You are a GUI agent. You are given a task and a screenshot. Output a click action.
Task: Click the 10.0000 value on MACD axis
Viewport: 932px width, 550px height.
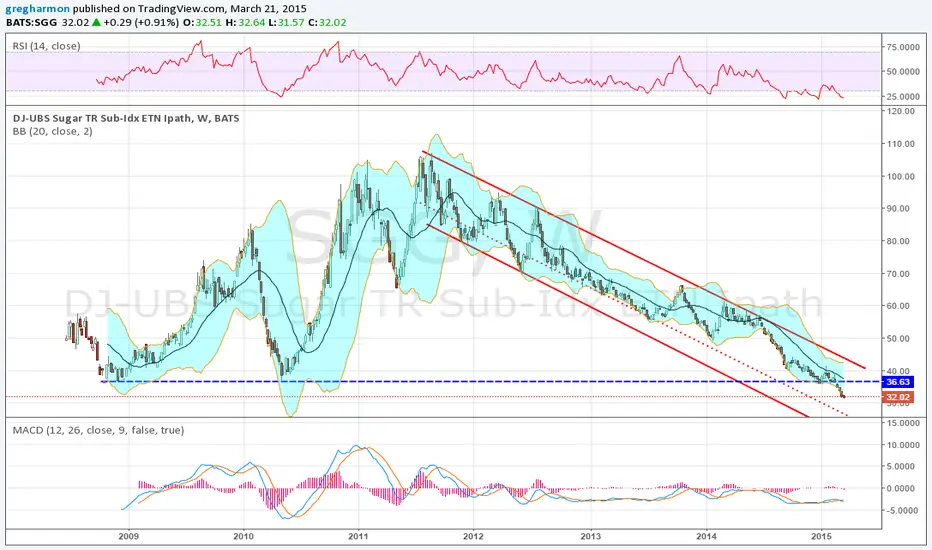[902, 445]
